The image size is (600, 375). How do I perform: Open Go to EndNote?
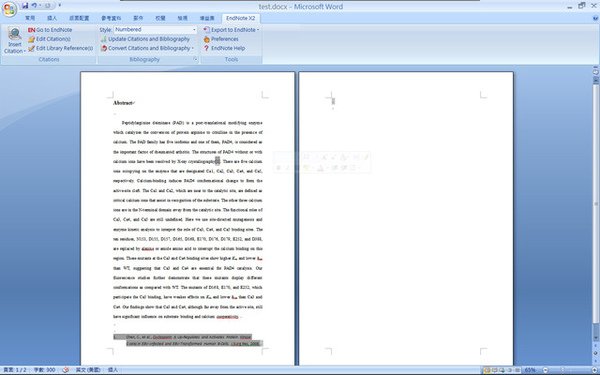click(50, 30)
